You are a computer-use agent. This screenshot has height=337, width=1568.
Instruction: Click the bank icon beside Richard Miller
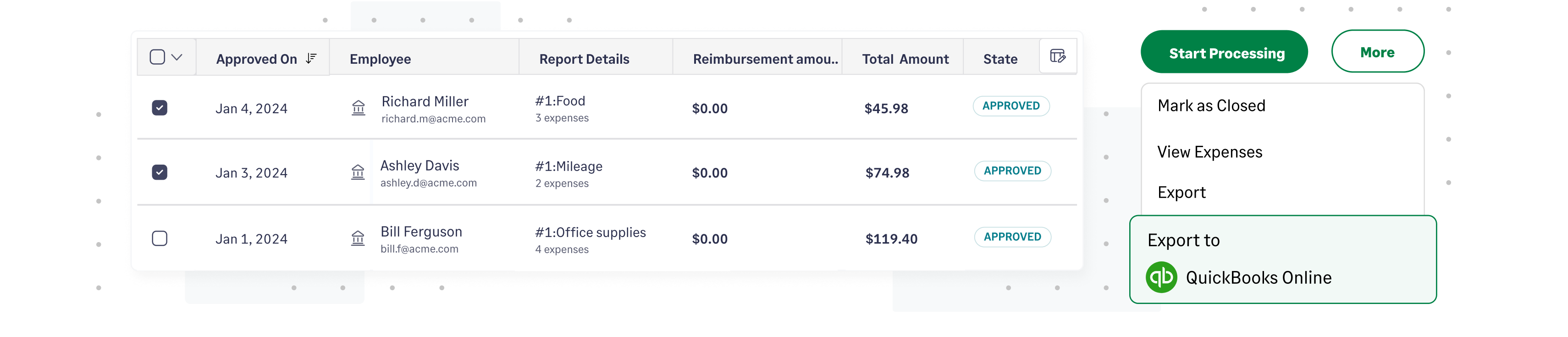point(359,108)
